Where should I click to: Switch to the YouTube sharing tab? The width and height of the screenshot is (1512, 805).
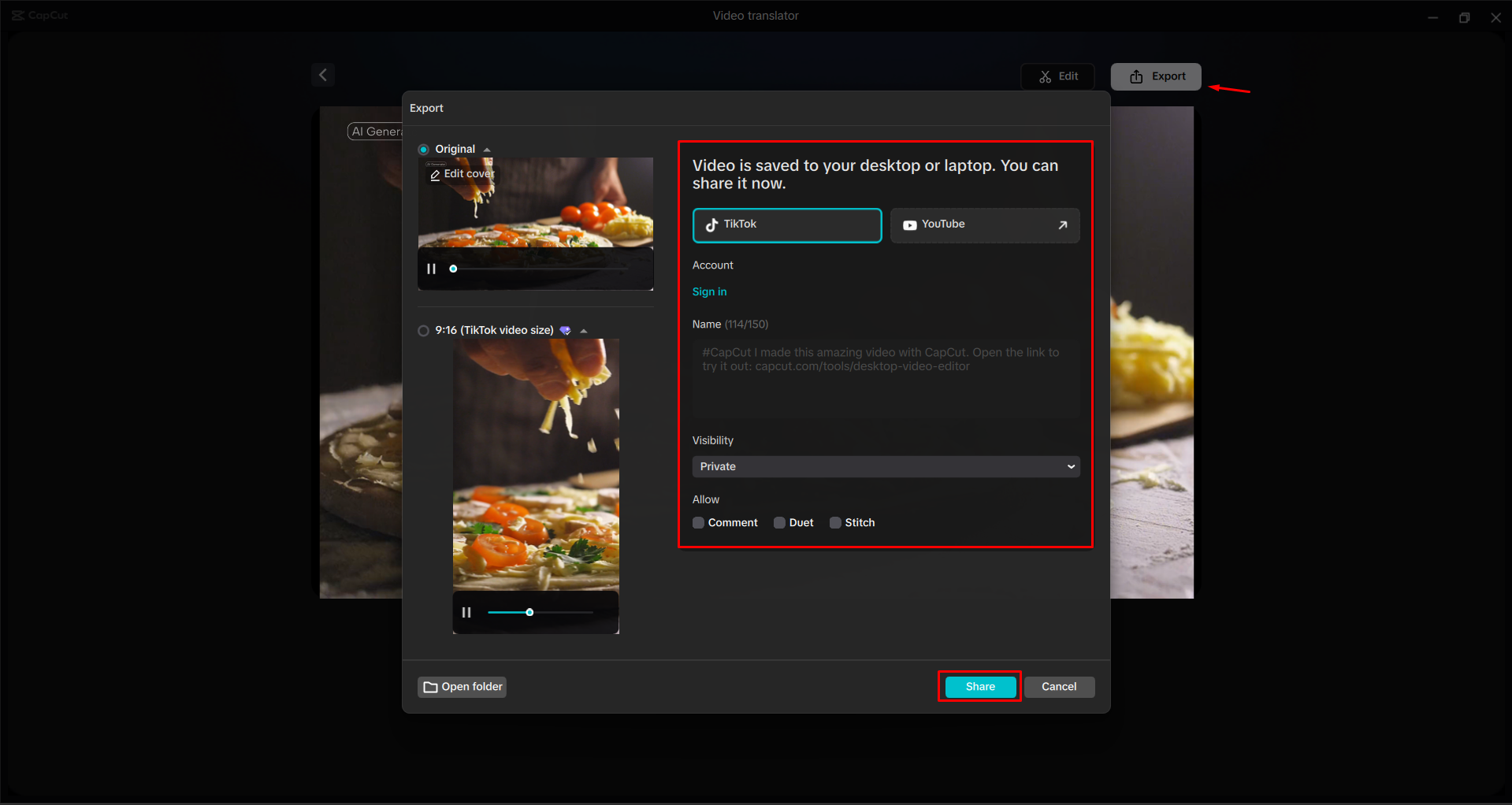coord(984,225)
